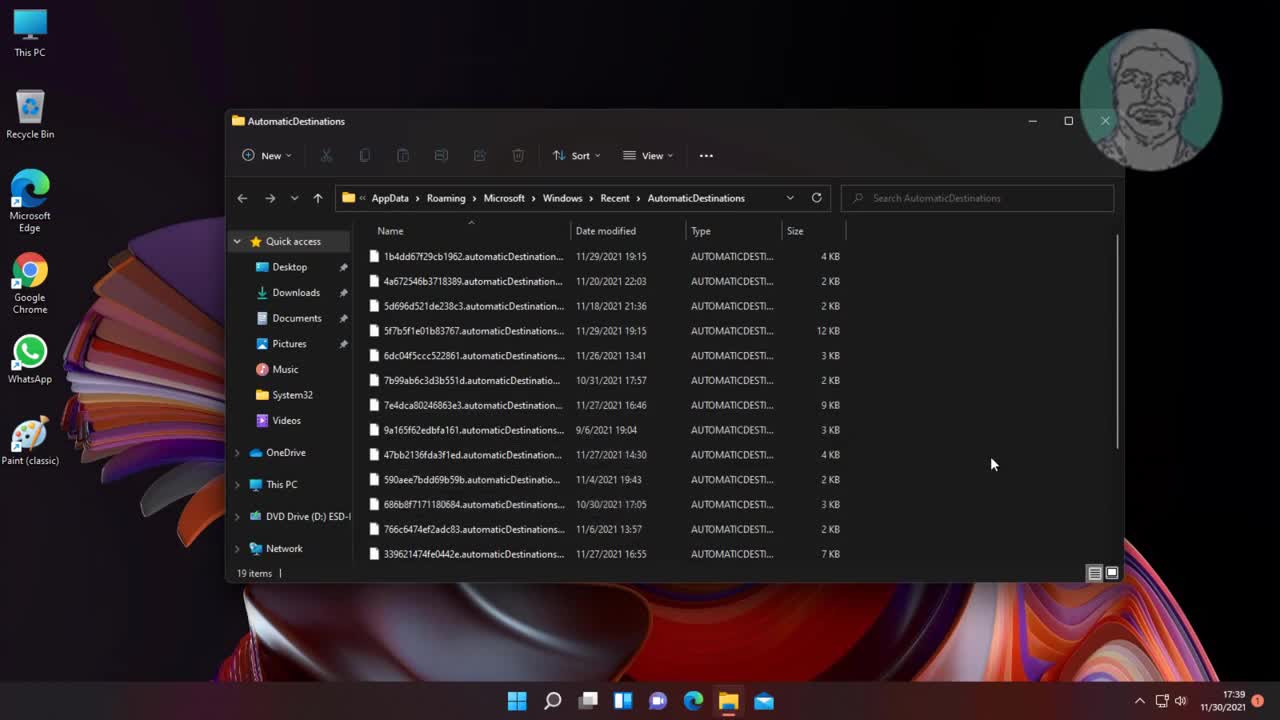The width and height of the screenshot is (1280, 720).
Task: Open the Sort dropdown menu
Action: [577, 156]
